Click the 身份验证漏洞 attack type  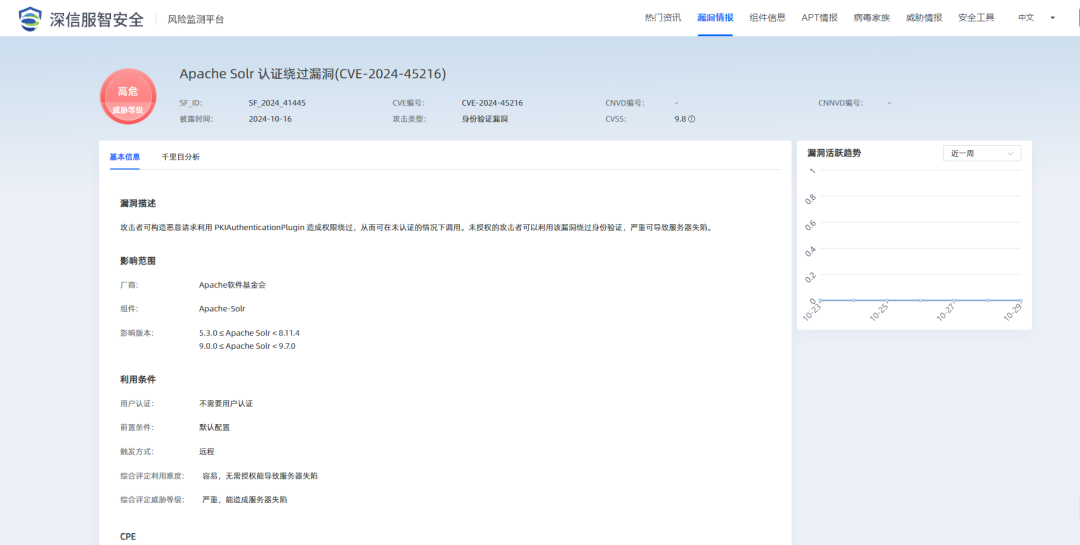[x=485, y=119]
